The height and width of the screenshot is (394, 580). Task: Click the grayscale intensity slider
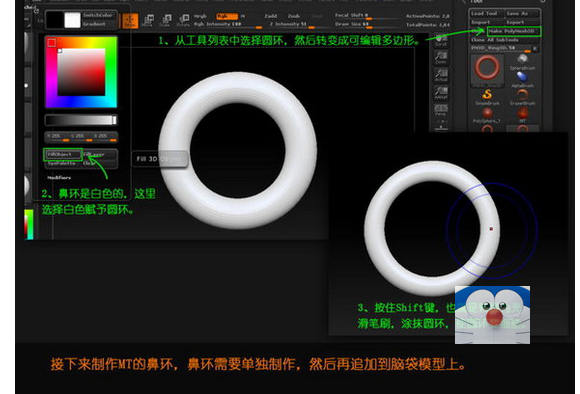coord(81,120)
